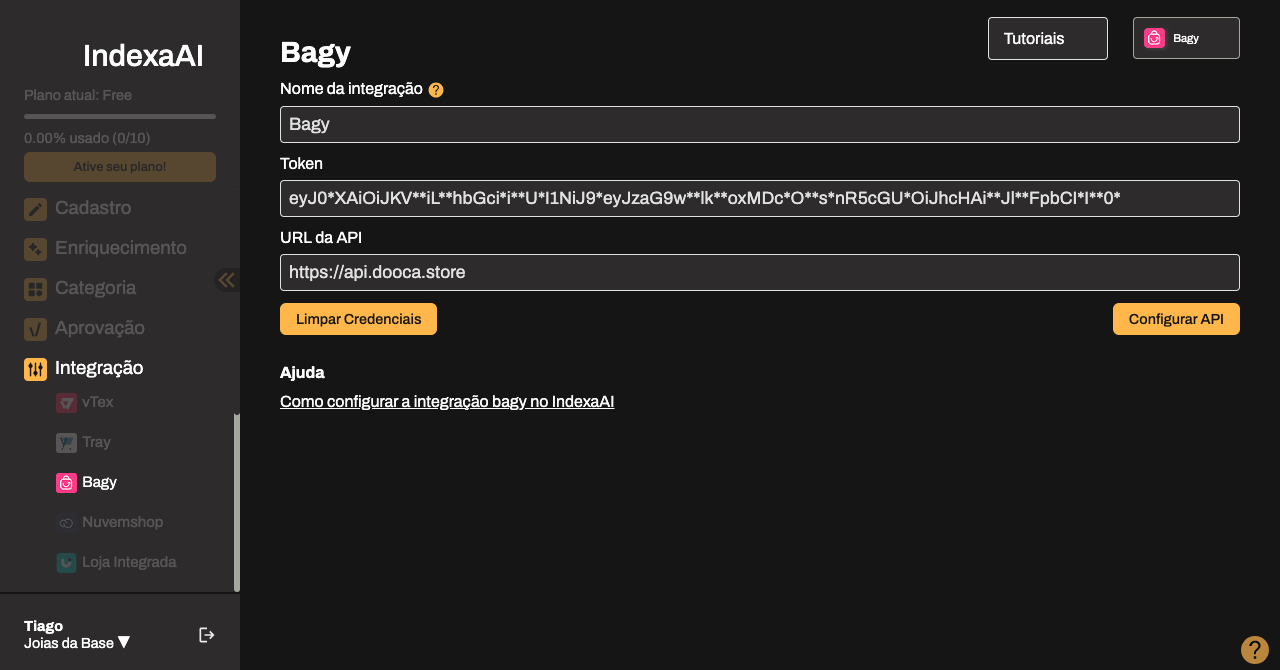
Task: Click the Integração sliders icon
Action: [36, 369]
